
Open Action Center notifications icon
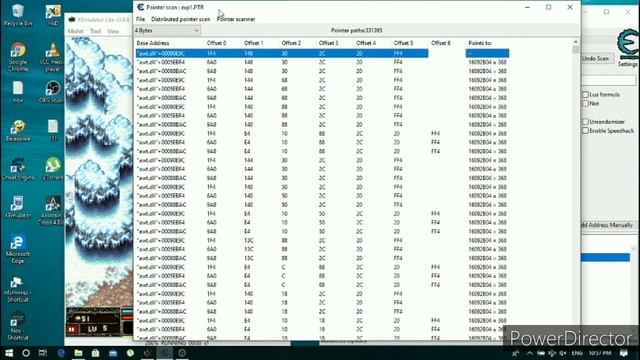tap(624, 353)
